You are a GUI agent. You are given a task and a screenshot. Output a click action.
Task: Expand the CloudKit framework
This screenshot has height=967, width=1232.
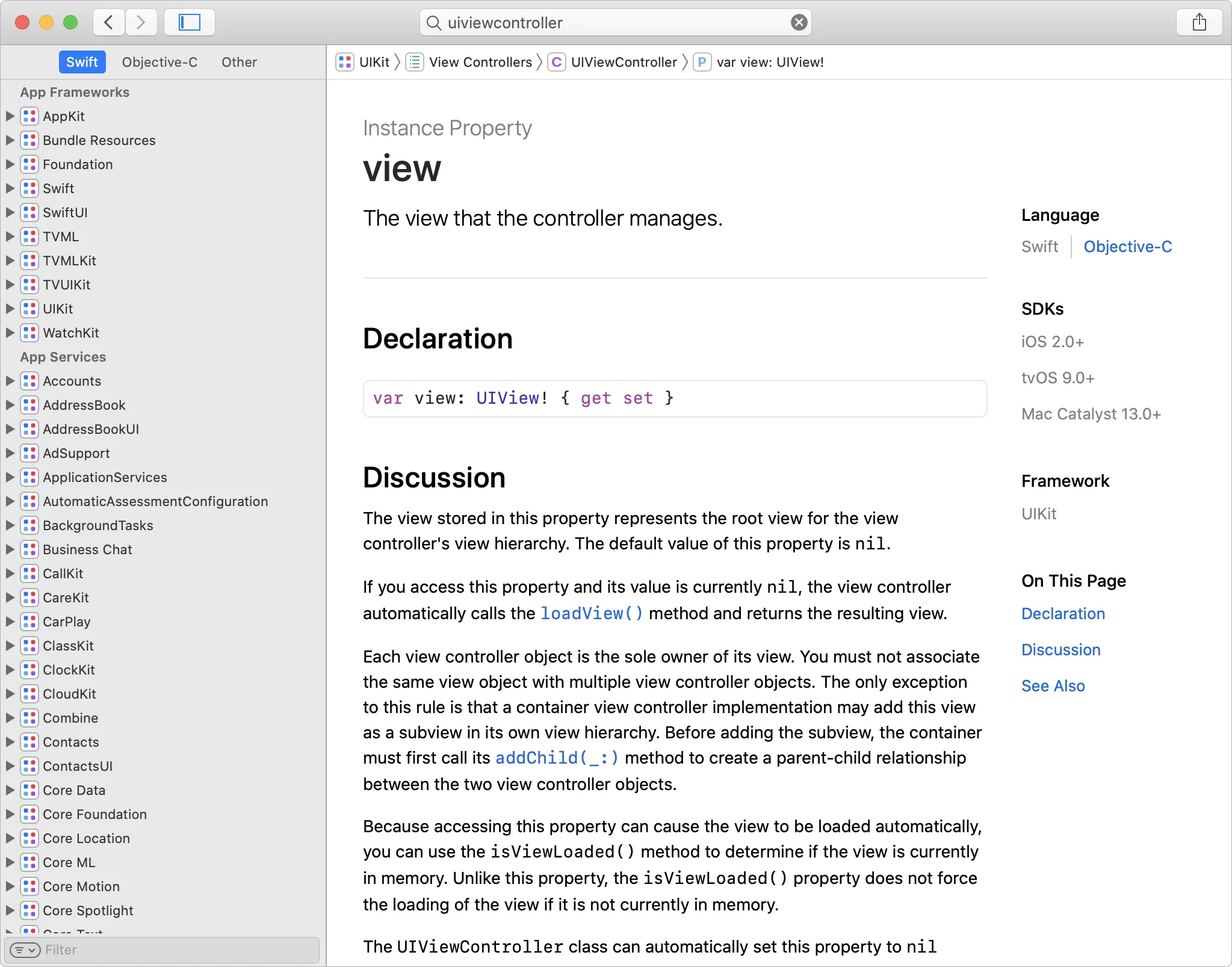pos(10,694)
